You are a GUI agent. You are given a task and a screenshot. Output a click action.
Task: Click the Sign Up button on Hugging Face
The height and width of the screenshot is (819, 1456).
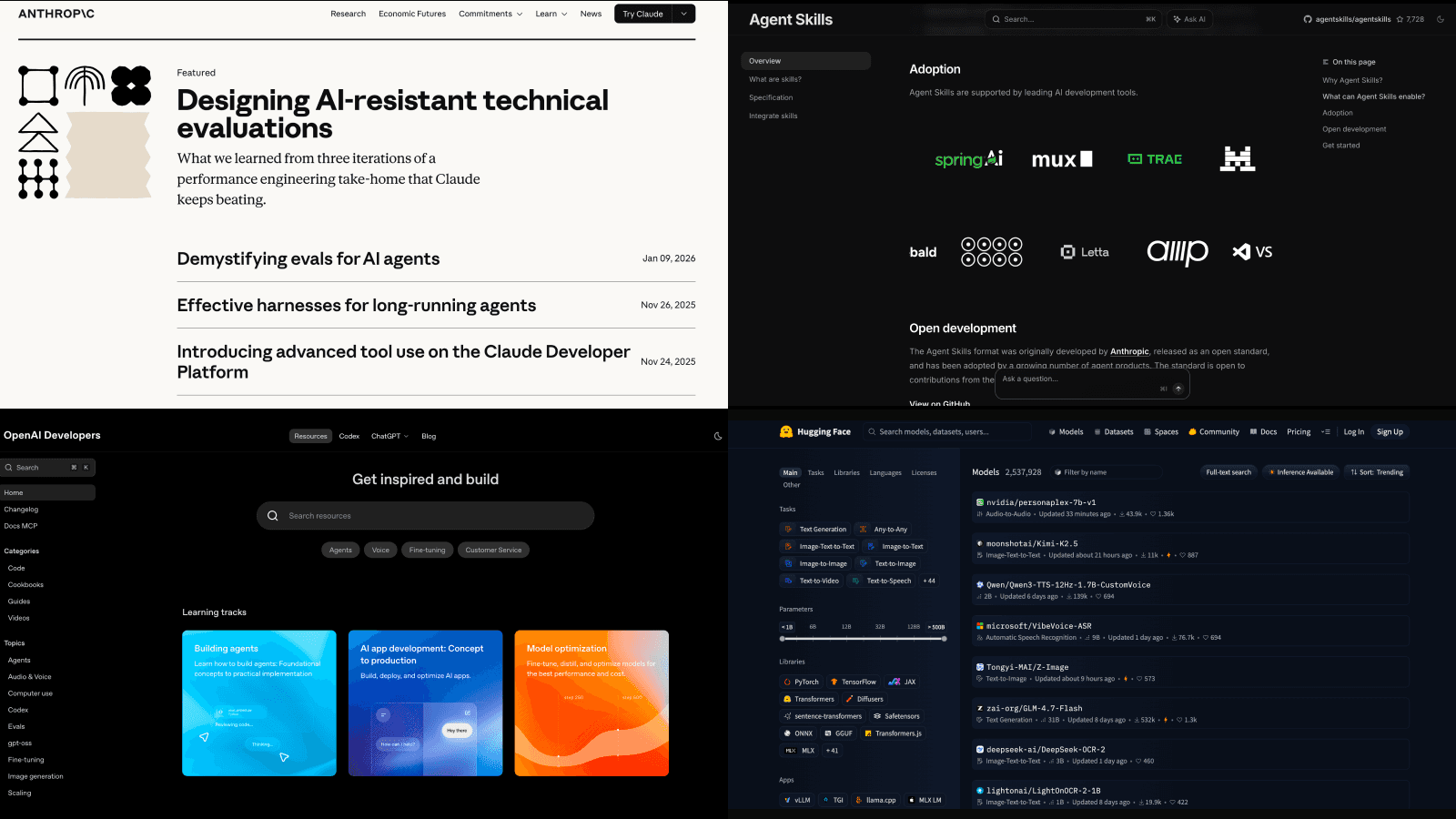coord(1390,432)
